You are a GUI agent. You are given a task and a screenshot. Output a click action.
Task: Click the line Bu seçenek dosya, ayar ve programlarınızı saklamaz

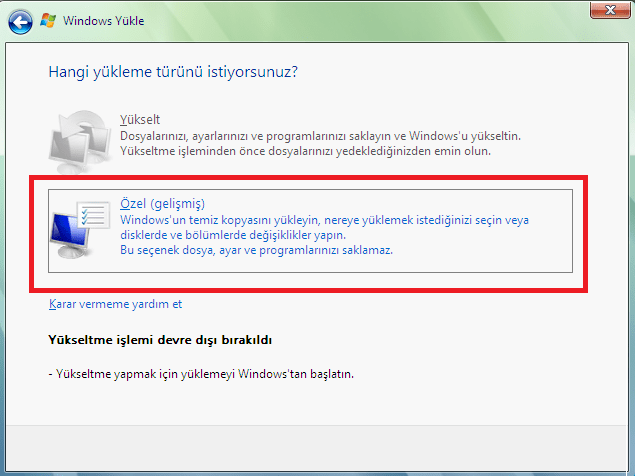(x=256, y=250)
